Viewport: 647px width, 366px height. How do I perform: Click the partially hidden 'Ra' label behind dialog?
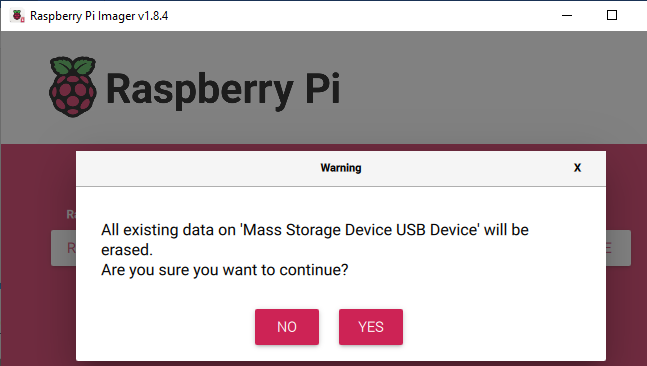point(71,214)
